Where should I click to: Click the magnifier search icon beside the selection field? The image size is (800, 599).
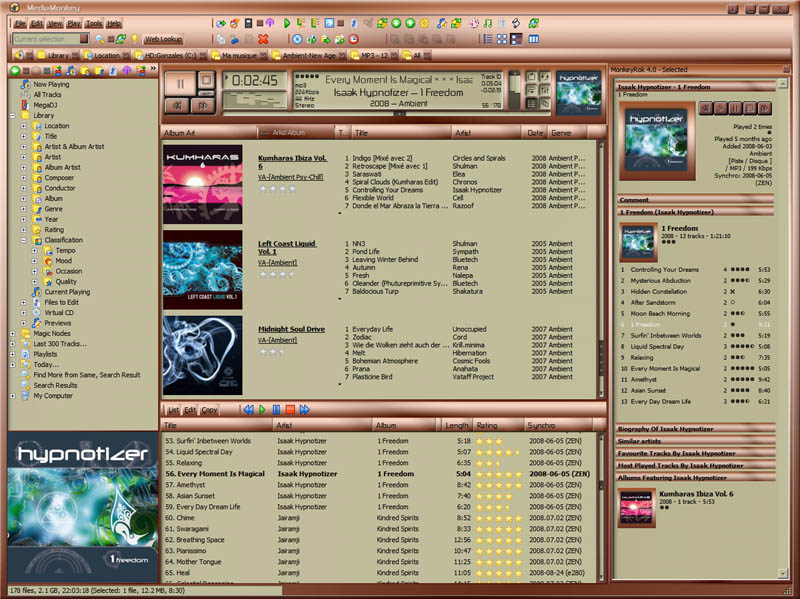point(99,39)
